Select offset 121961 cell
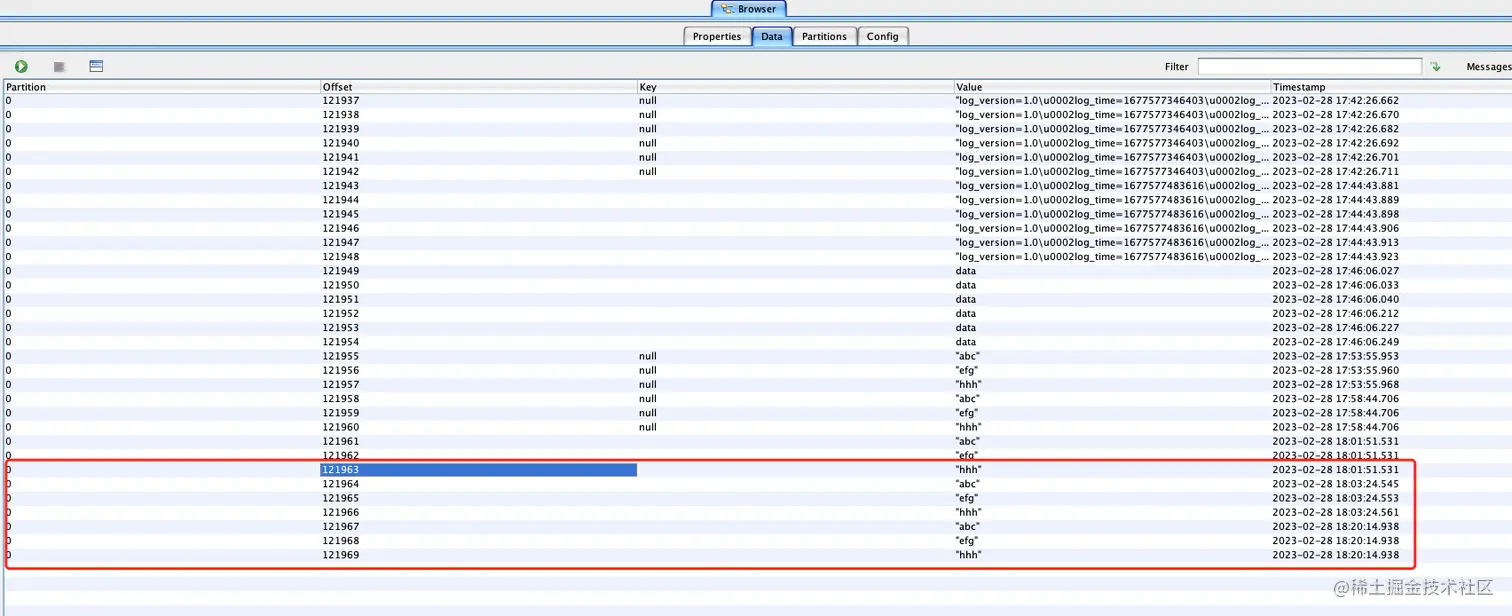Viewport: 1512px width, 616px height. coord(478,441)
